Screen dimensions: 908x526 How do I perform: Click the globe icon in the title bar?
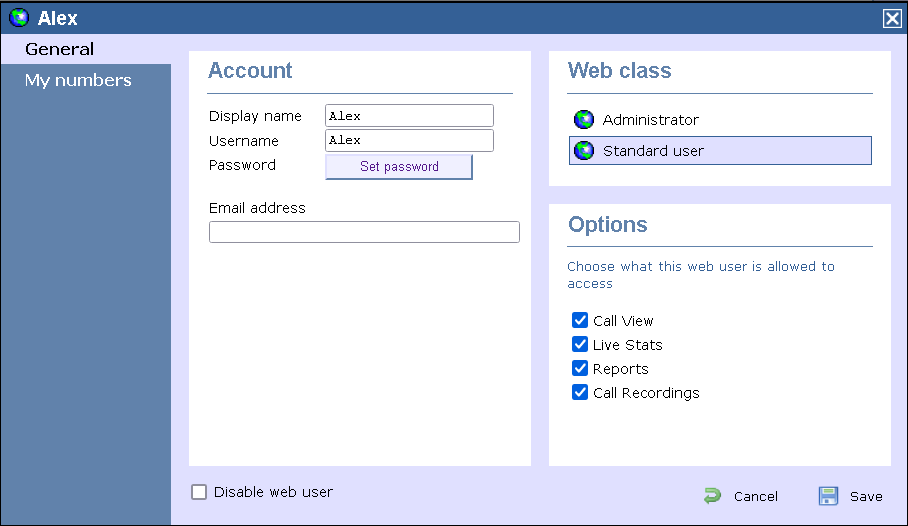coord(19,18)
